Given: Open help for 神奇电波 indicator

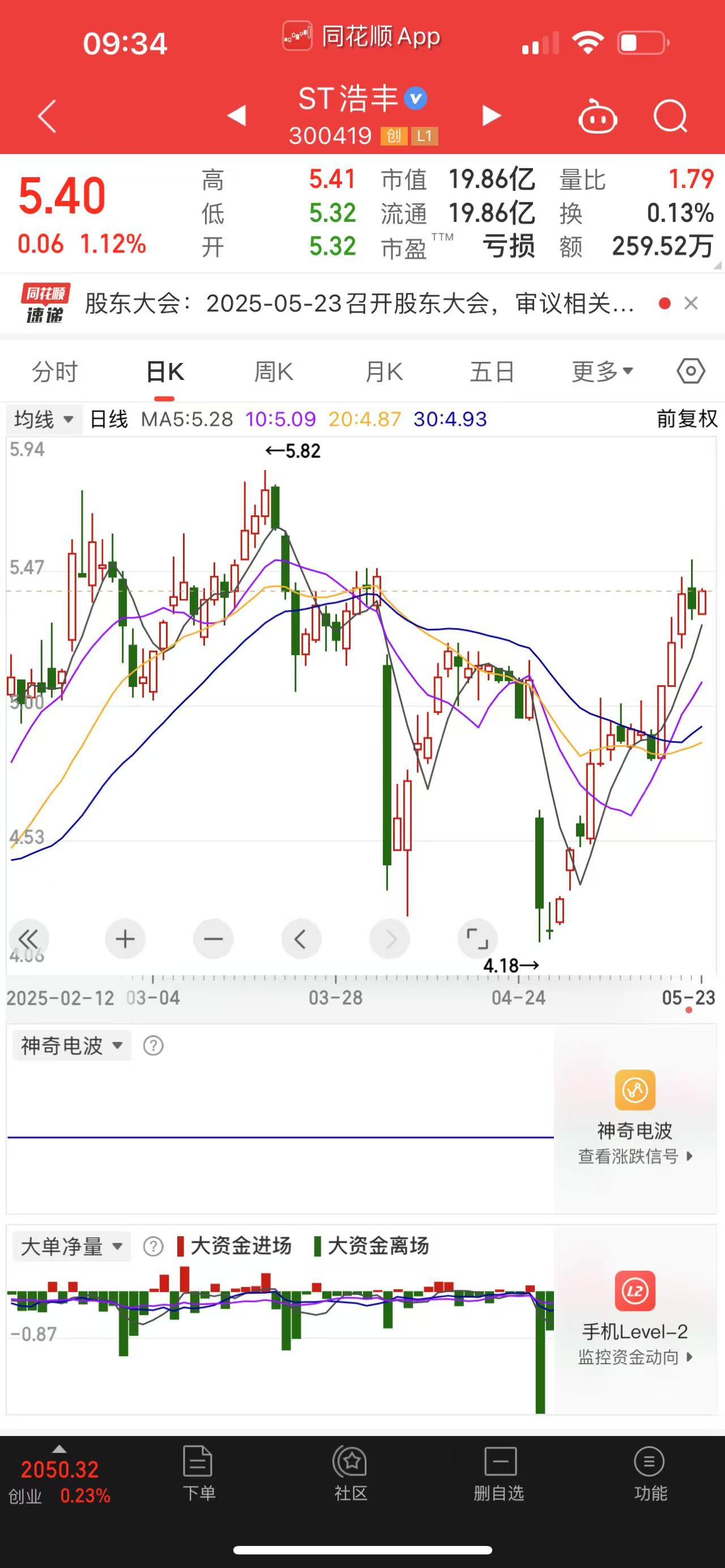Looking at the screenshot, I should (153, 1046).
